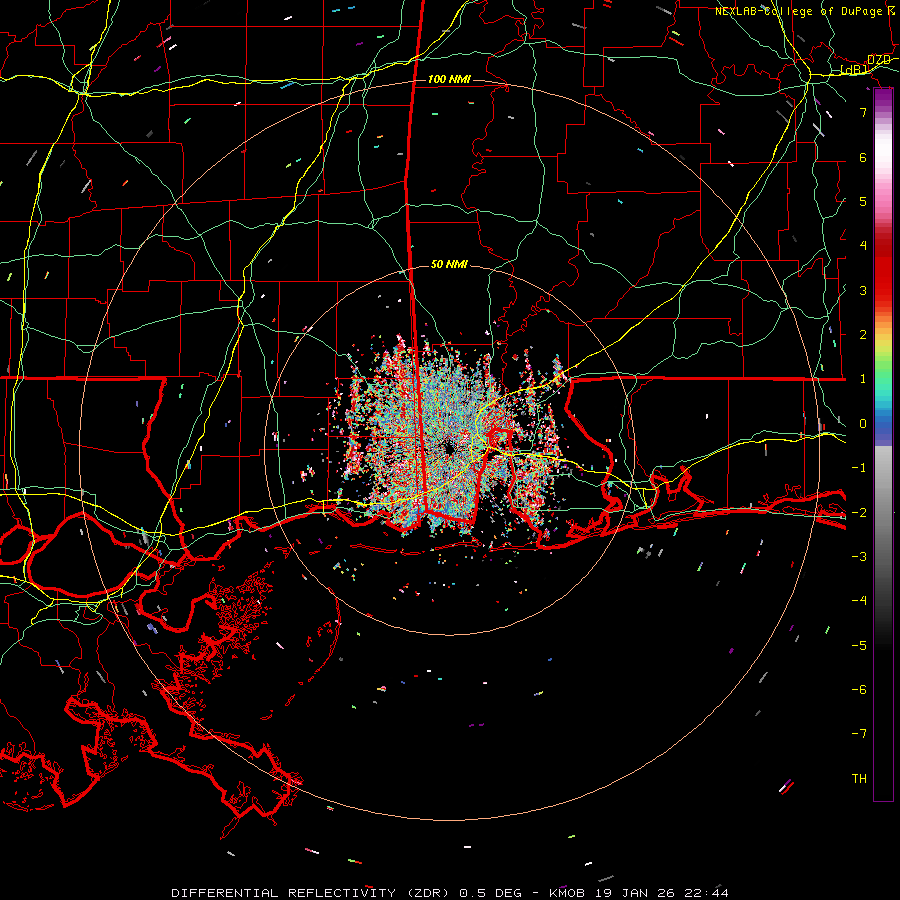Click "(ZDR)" in the bottom caption

click(x=428, y=893)
